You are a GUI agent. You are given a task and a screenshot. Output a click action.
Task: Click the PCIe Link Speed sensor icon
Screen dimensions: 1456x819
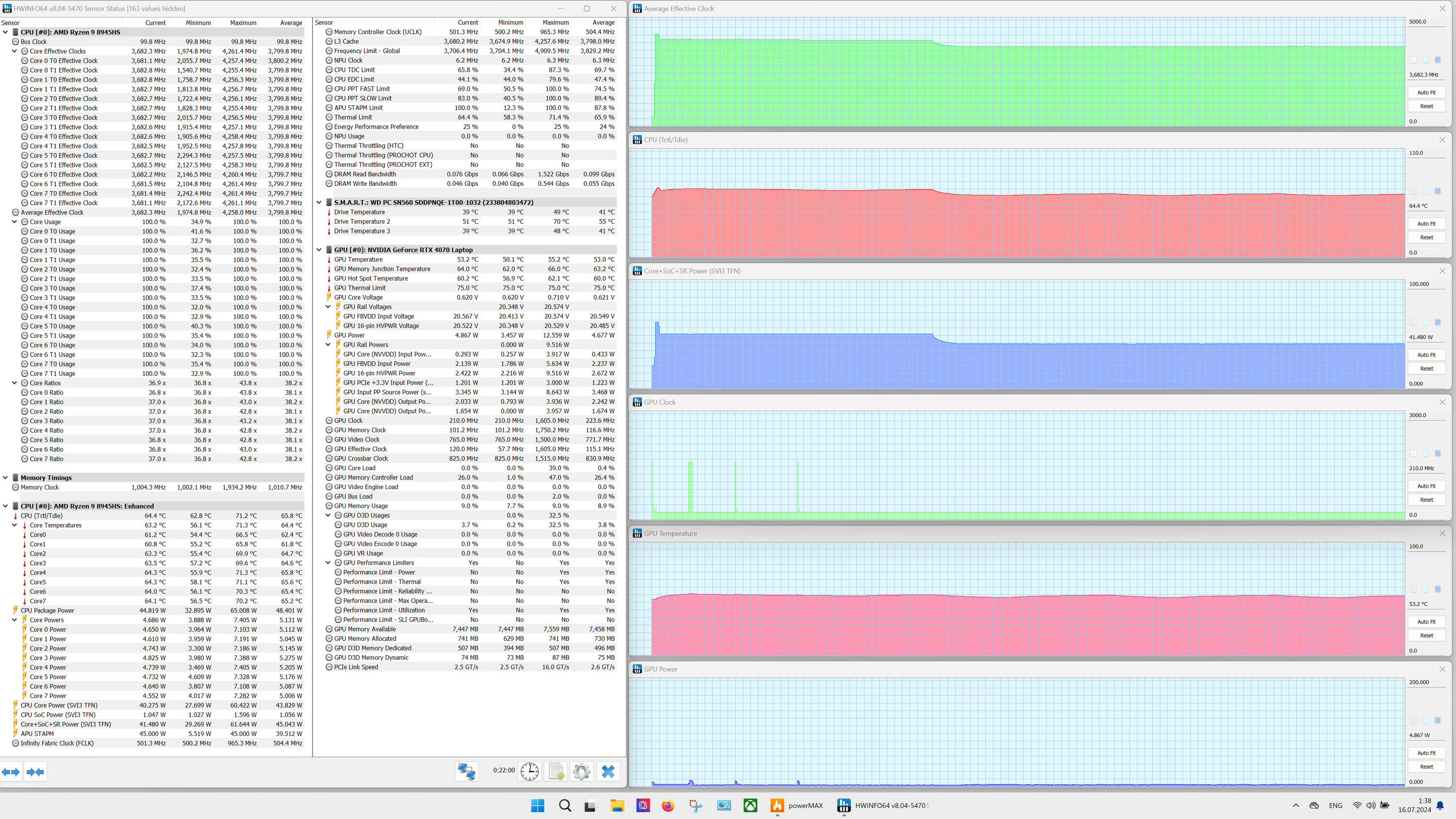[329, 667]
